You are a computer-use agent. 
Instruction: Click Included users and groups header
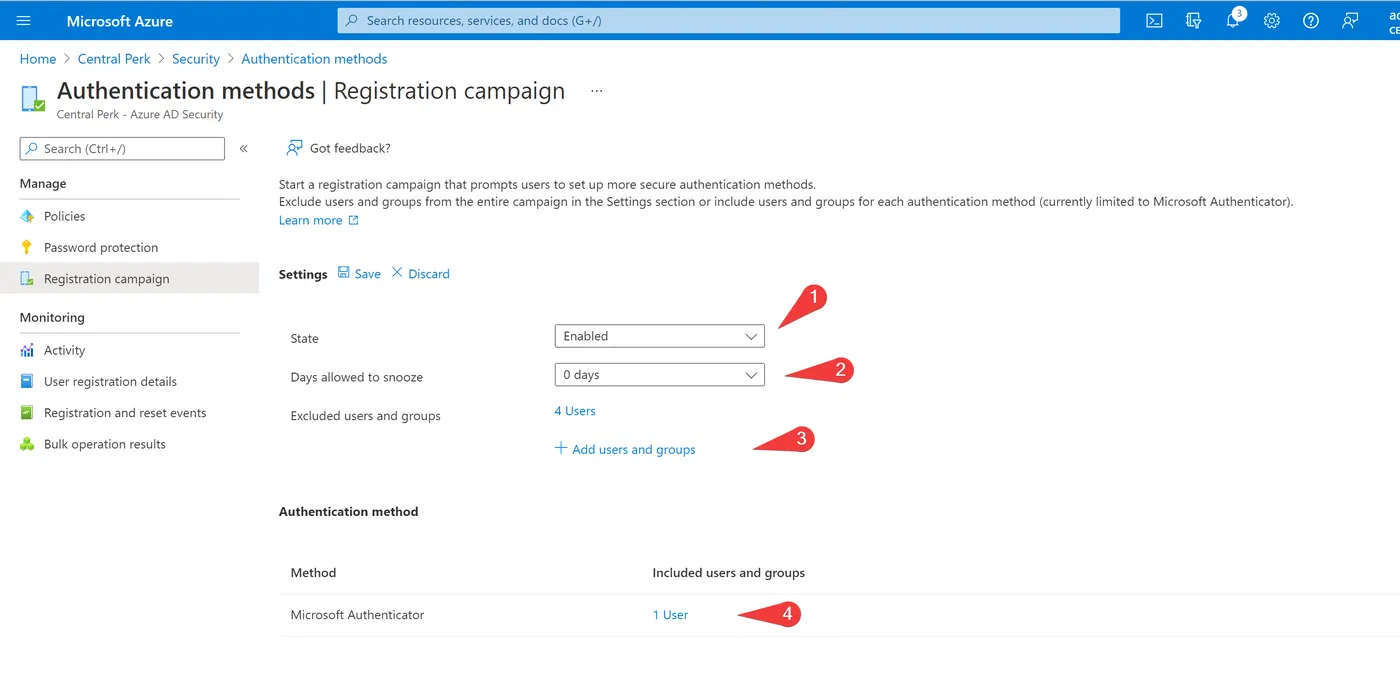(729, 573)
